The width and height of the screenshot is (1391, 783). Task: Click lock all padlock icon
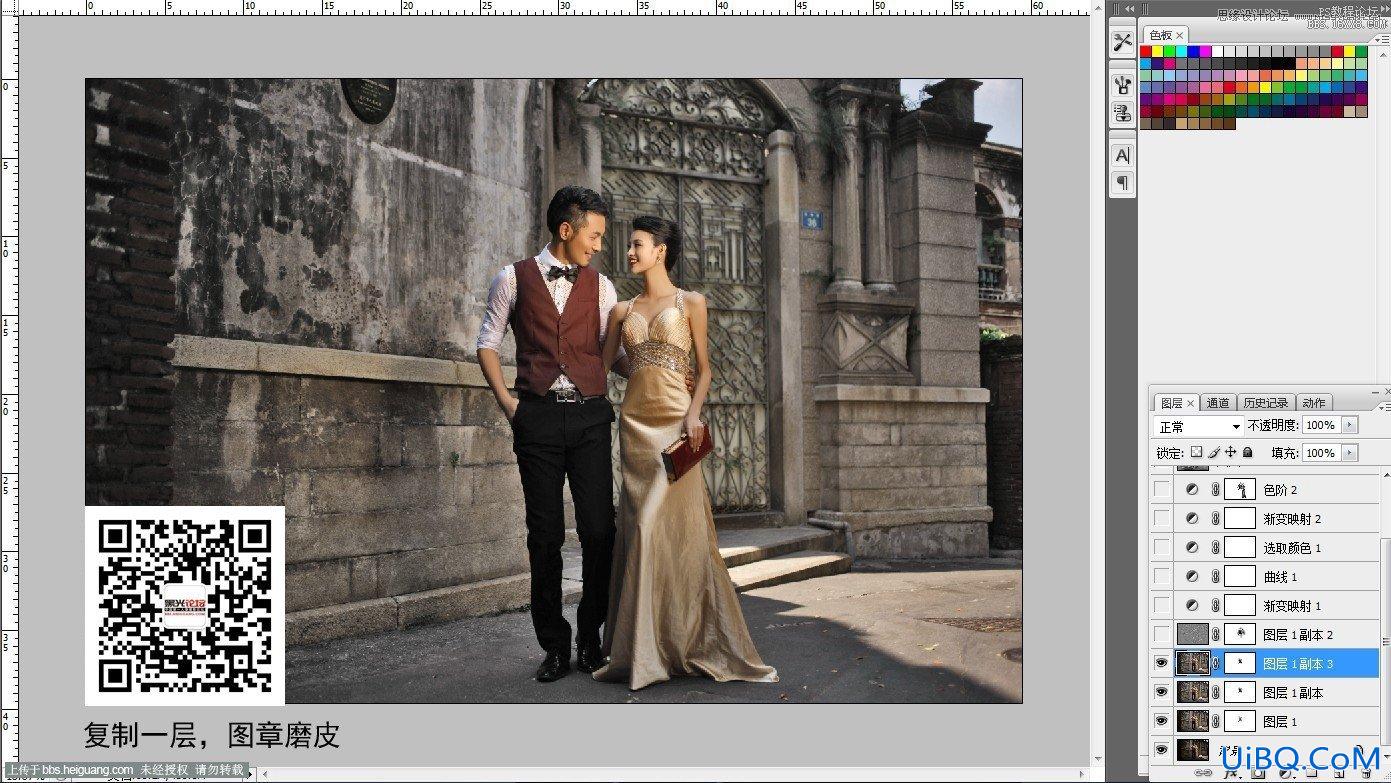pos(1248,453)
